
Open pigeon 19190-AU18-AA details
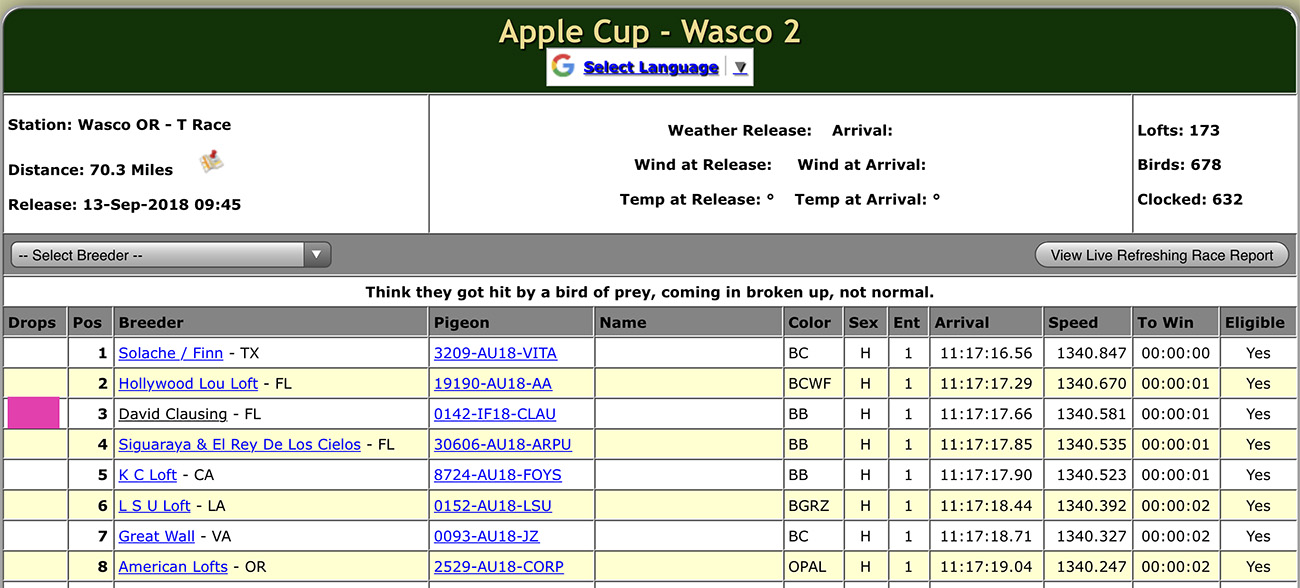click(493, 384)
